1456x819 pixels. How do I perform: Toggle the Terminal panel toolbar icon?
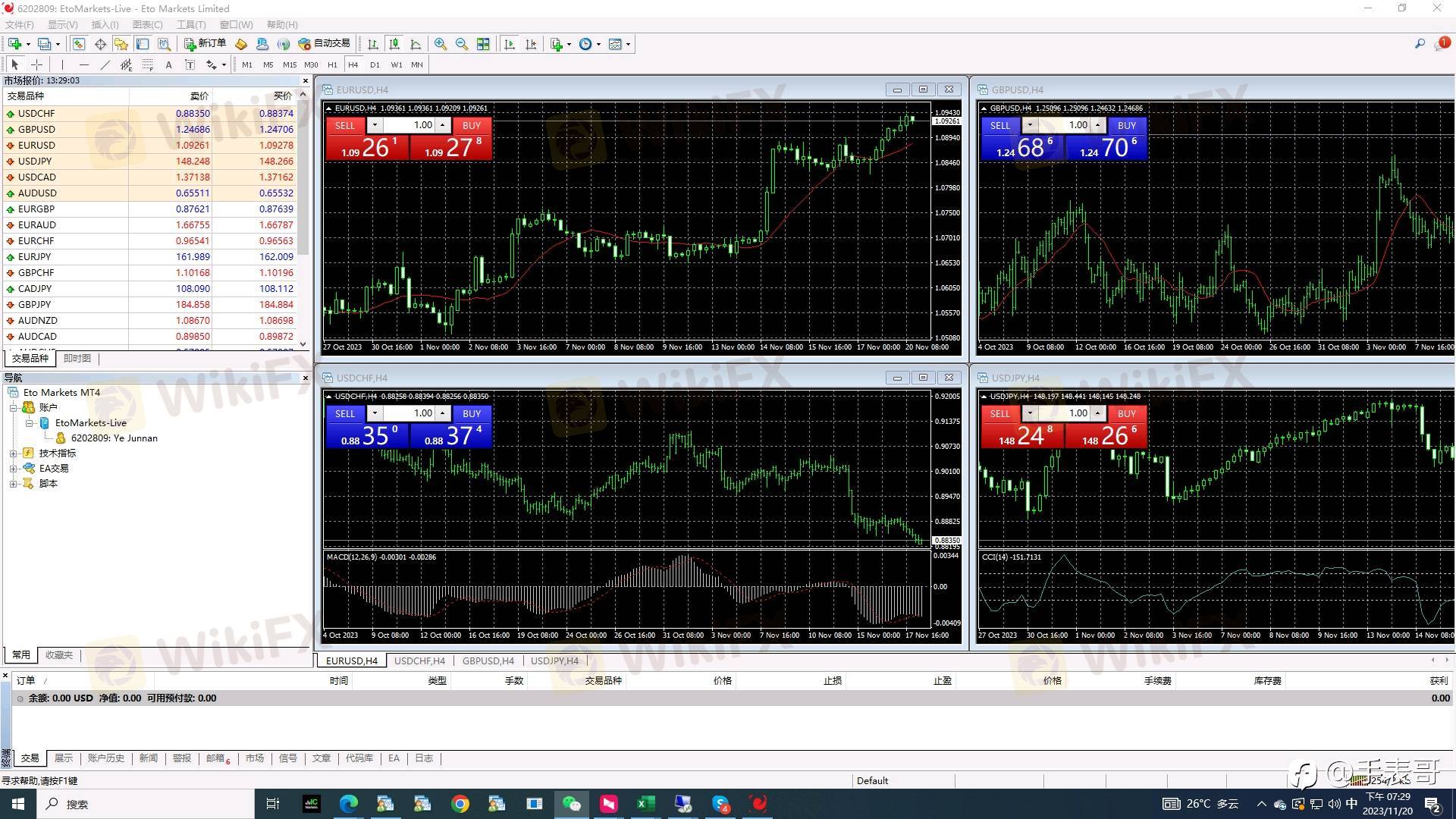coord(143,44)
